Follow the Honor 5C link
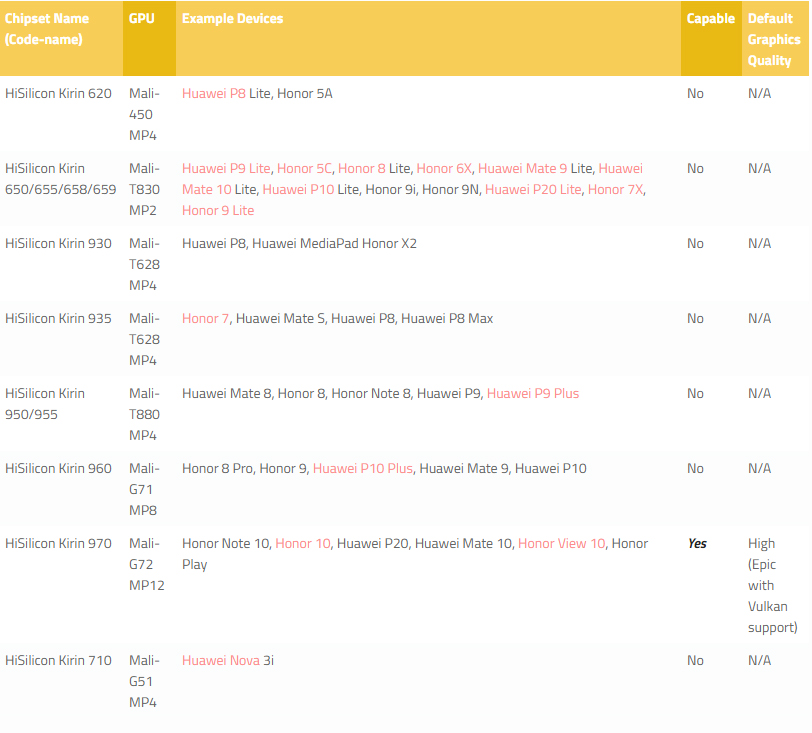The height and width of the screenshot is (733, 812). pyautogui.click(x=304, y=169)
